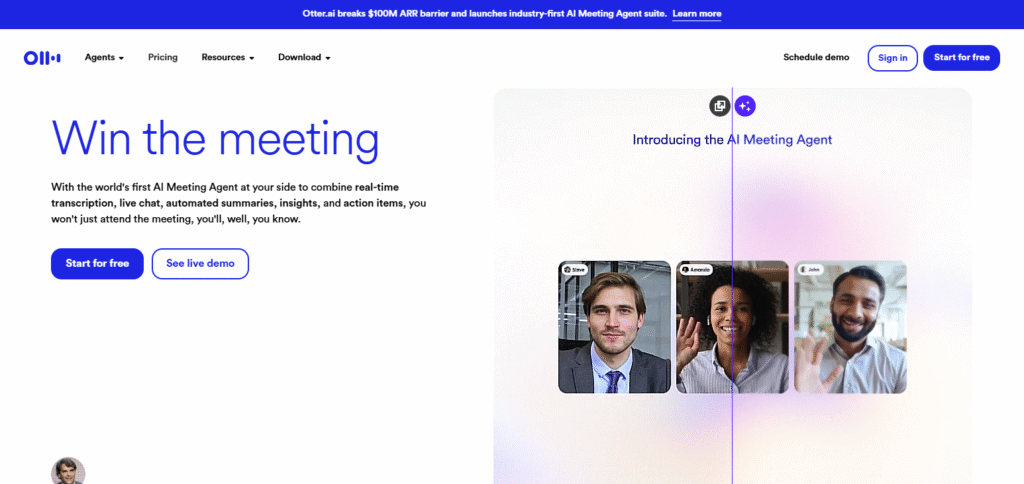
Task: Click the Otter.ai logo
Action: (x=42, y=58)
